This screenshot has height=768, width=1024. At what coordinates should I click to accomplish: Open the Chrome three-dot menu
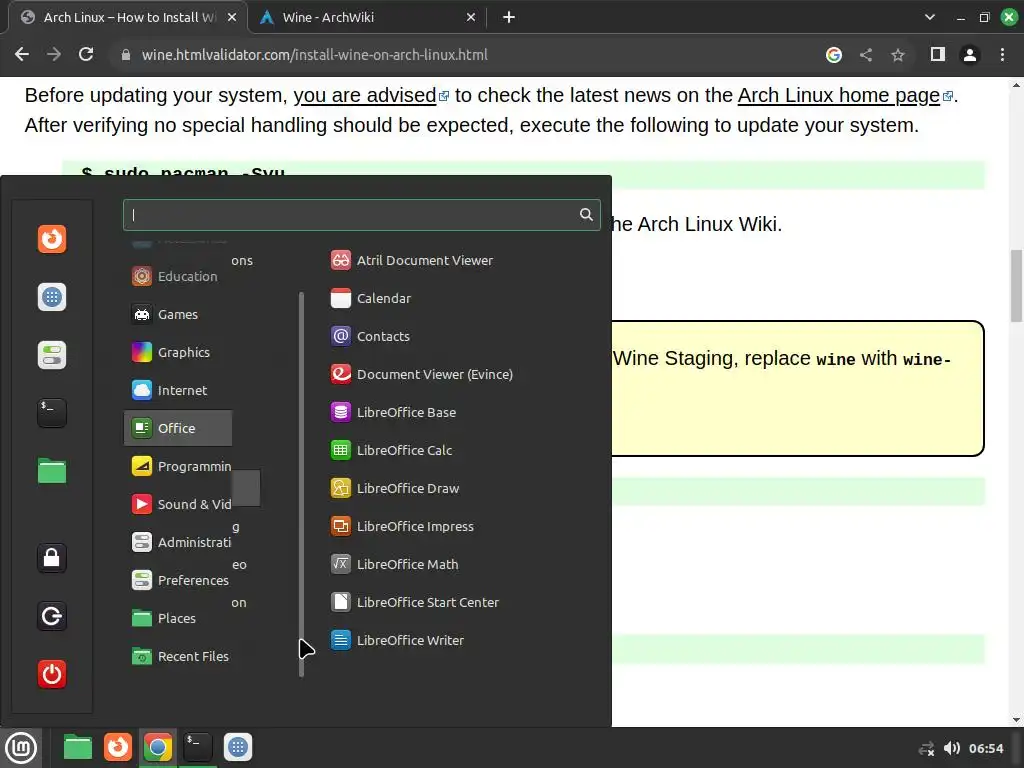1002,55
